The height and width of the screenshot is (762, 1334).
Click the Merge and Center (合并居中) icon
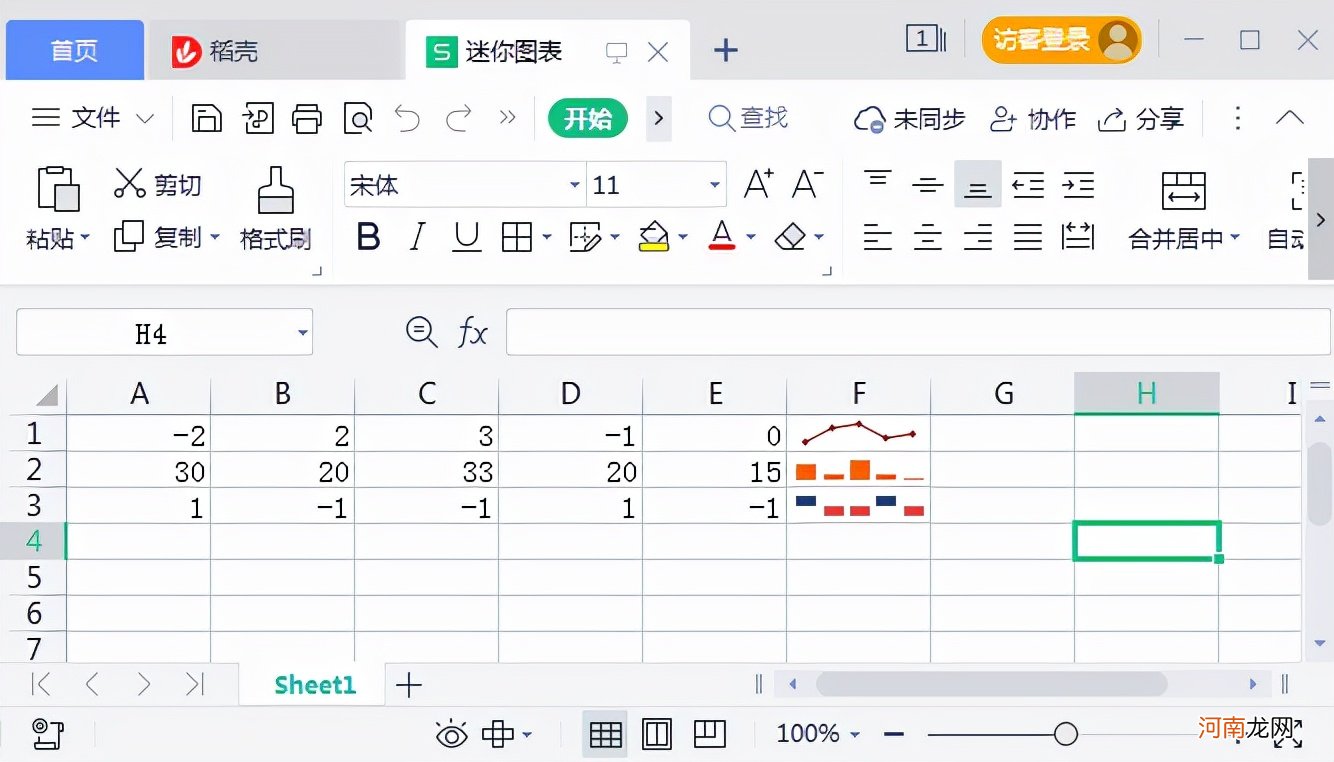coord(1184,190)
